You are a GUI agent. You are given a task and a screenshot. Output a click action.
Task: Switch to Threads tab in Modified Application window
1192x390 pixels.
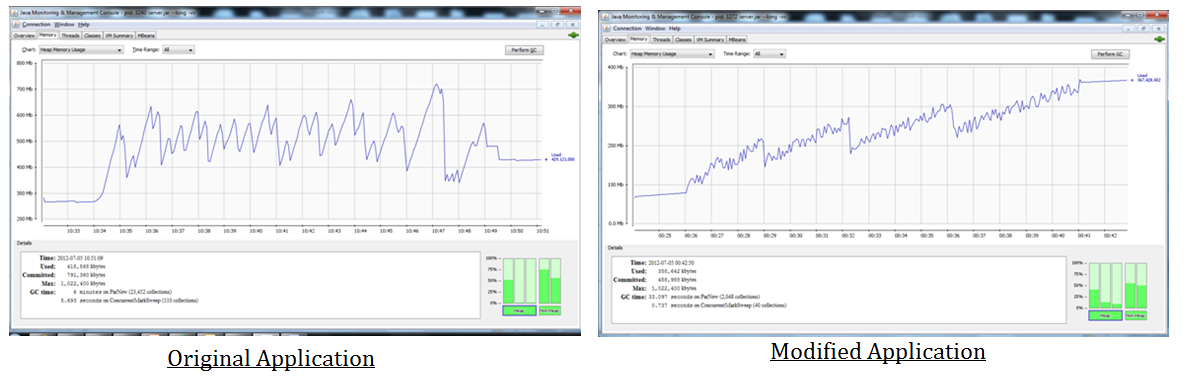click(x=661, y=39)
